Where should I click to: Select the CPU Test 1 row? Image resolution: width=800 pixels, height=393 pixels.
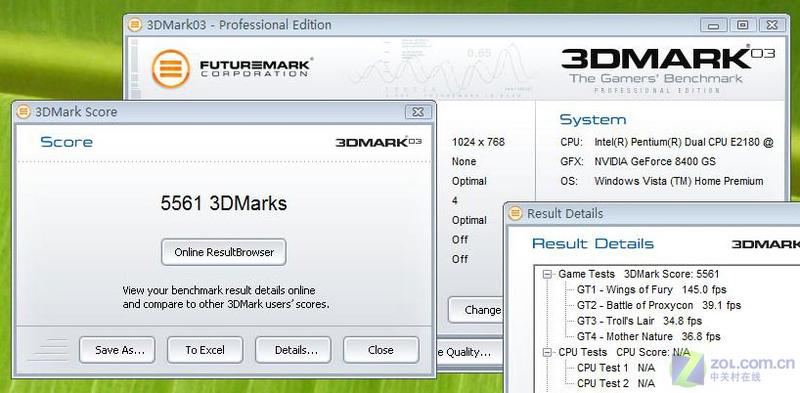(x=616, y=368)
